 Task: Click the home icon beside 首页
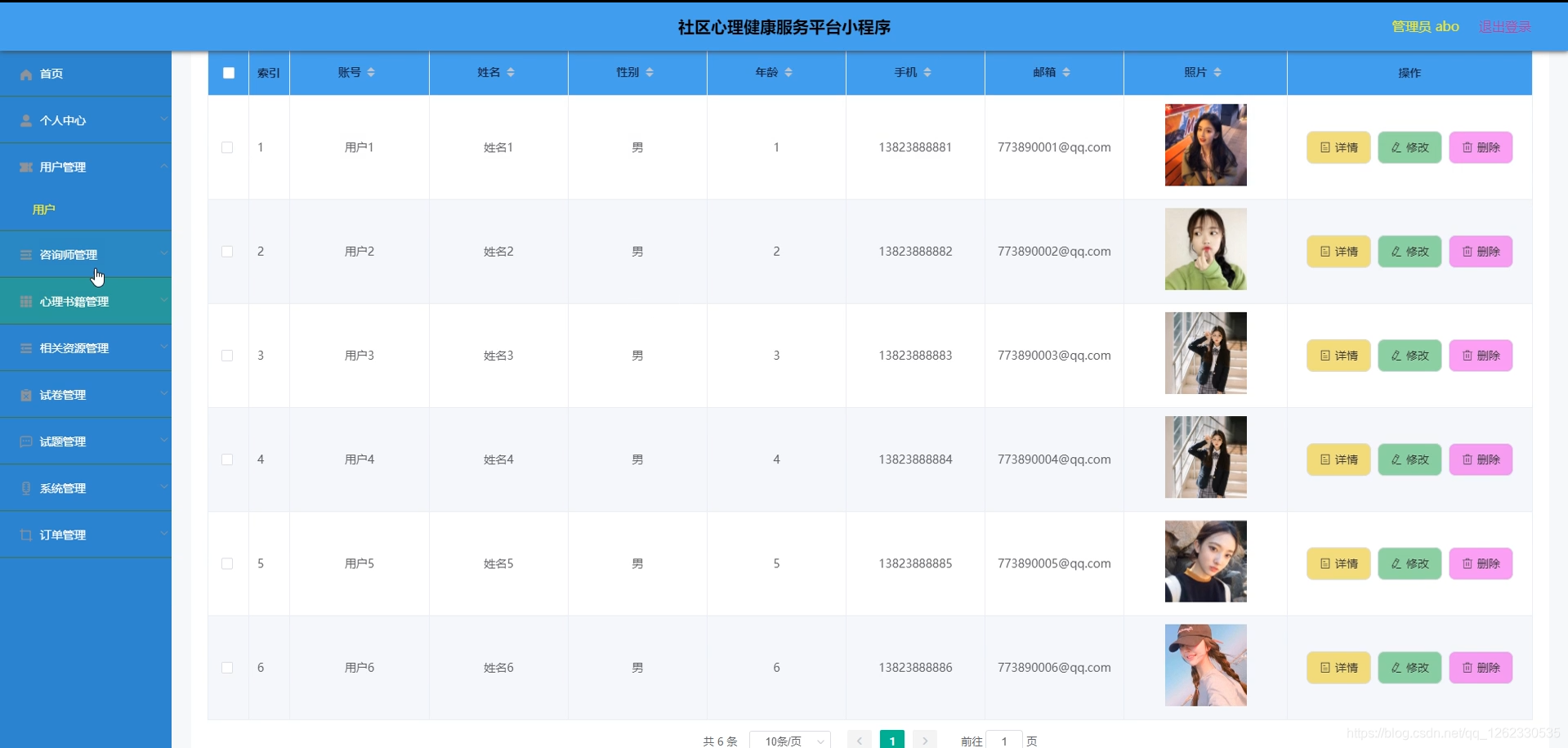click(x=26, y=74)
